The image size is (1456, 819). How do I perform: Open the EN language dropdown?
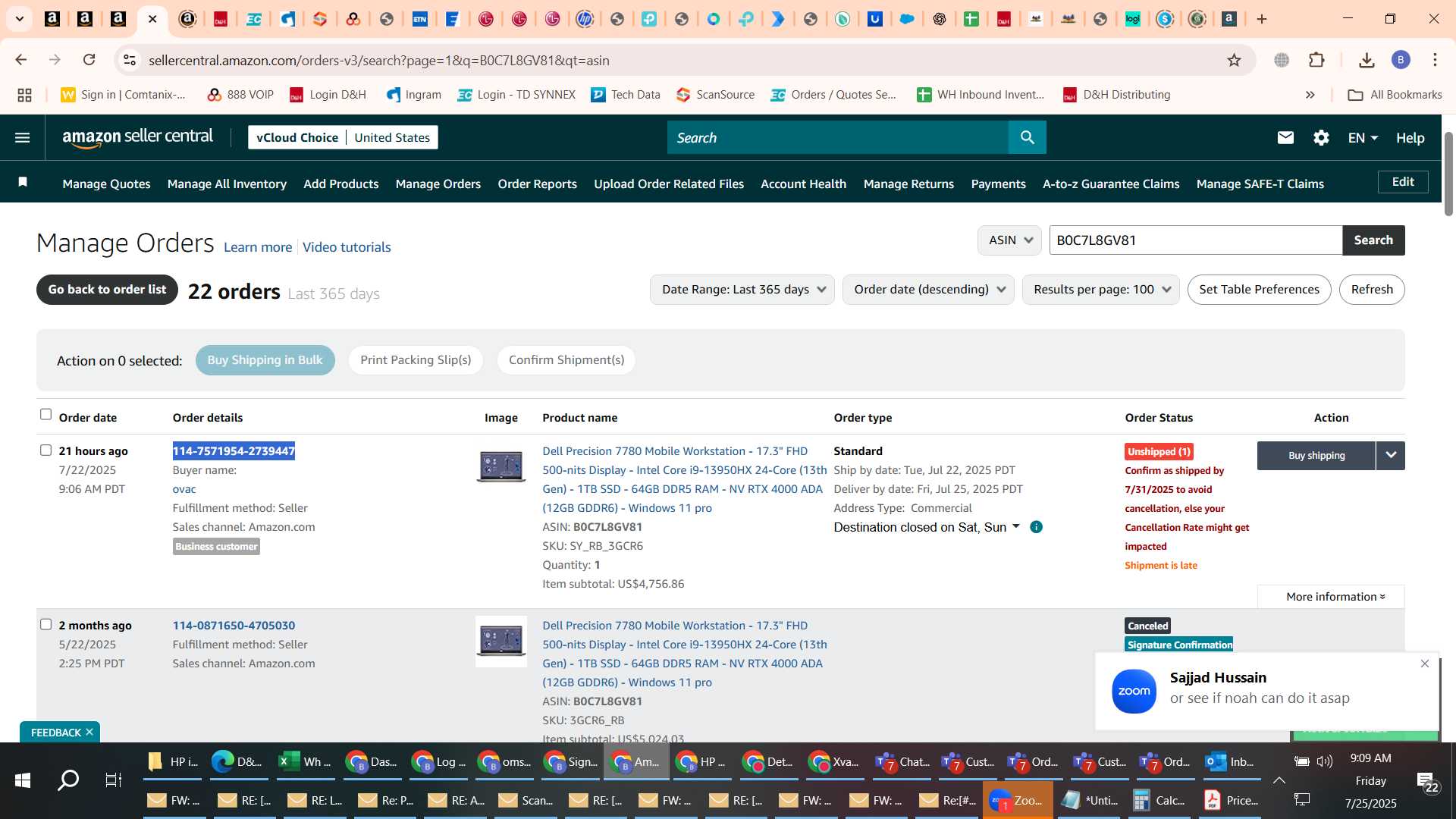(1363, 138)
